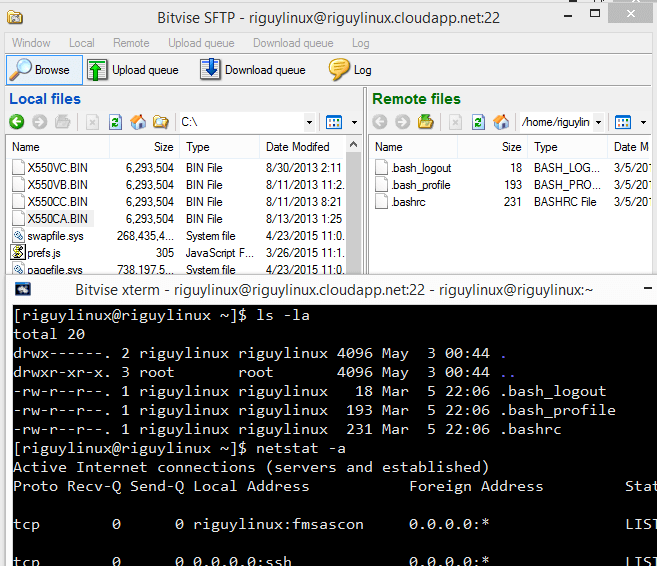Expand the remote /home path dropdown
The width and height of the screenshot is (657, 566).
tap(598, 122)
